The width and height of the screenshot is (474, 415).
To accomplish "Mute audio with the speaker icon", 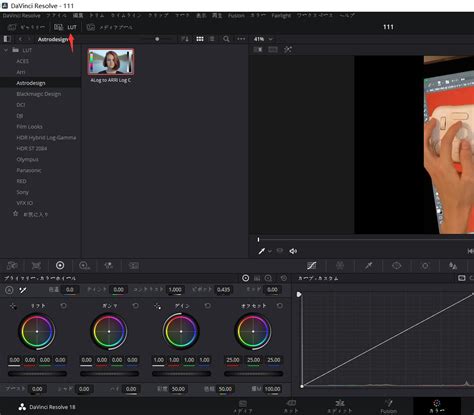I will point(293,251).
